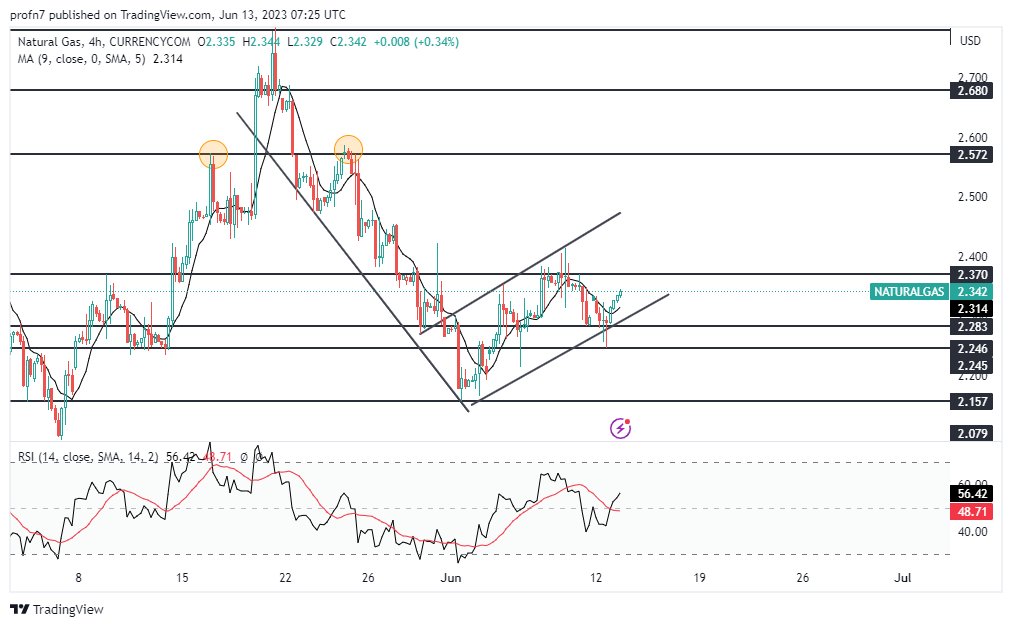The height and width of the screenshot is (627, 1012).
Task: Click the MA (9, close, 0, SMA, 5) legend
Action: click(x=81, y=59)
